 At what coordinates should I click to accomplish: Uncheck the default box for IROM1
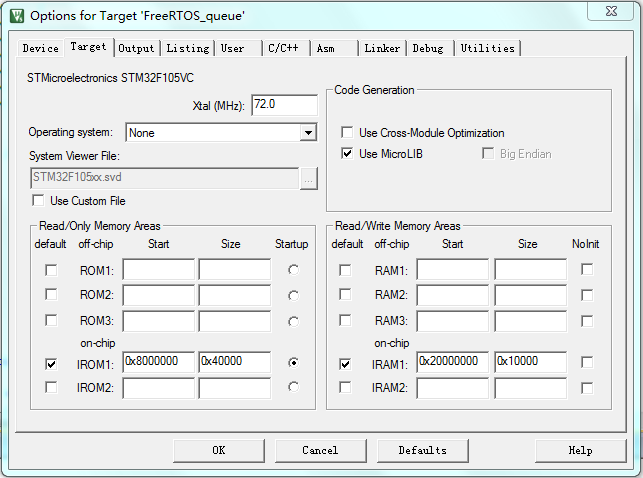51,364
